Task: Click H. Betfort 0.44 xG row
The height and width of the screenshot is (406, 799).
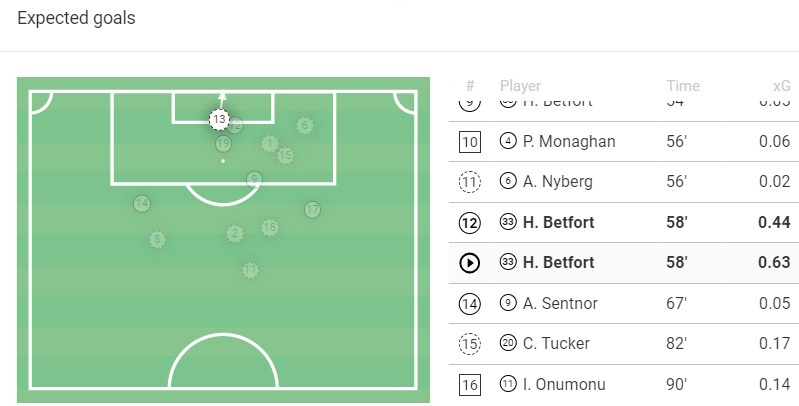Action: [x=620, y=223]
